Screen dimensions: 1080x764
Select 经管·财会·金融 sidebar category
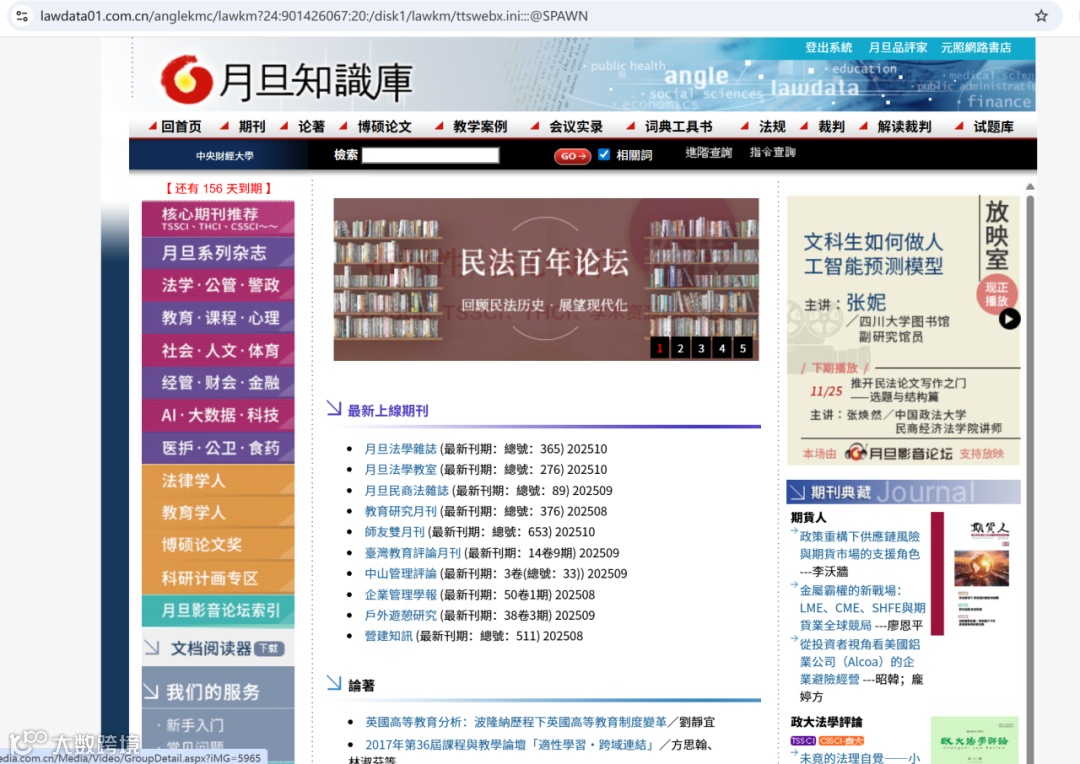[218, 382]
